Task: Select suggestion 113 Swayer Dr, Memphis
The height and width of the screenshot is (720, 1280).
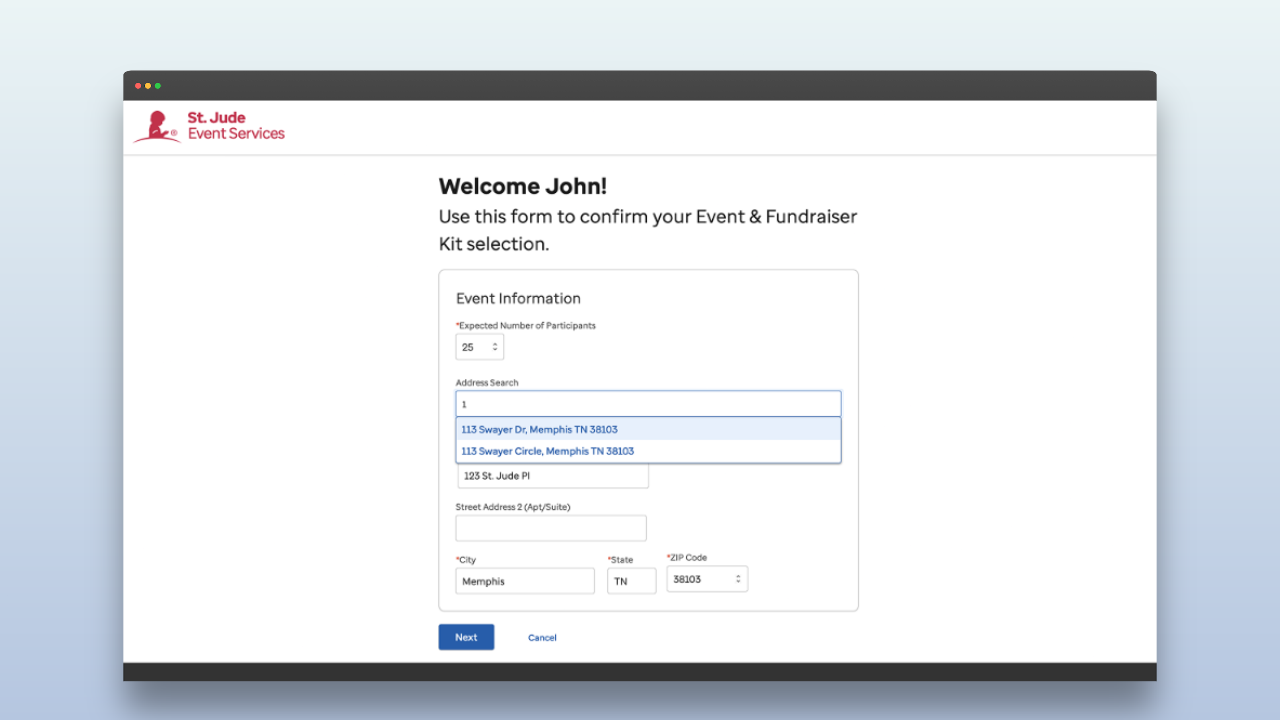Action: (x=540, y=429)
